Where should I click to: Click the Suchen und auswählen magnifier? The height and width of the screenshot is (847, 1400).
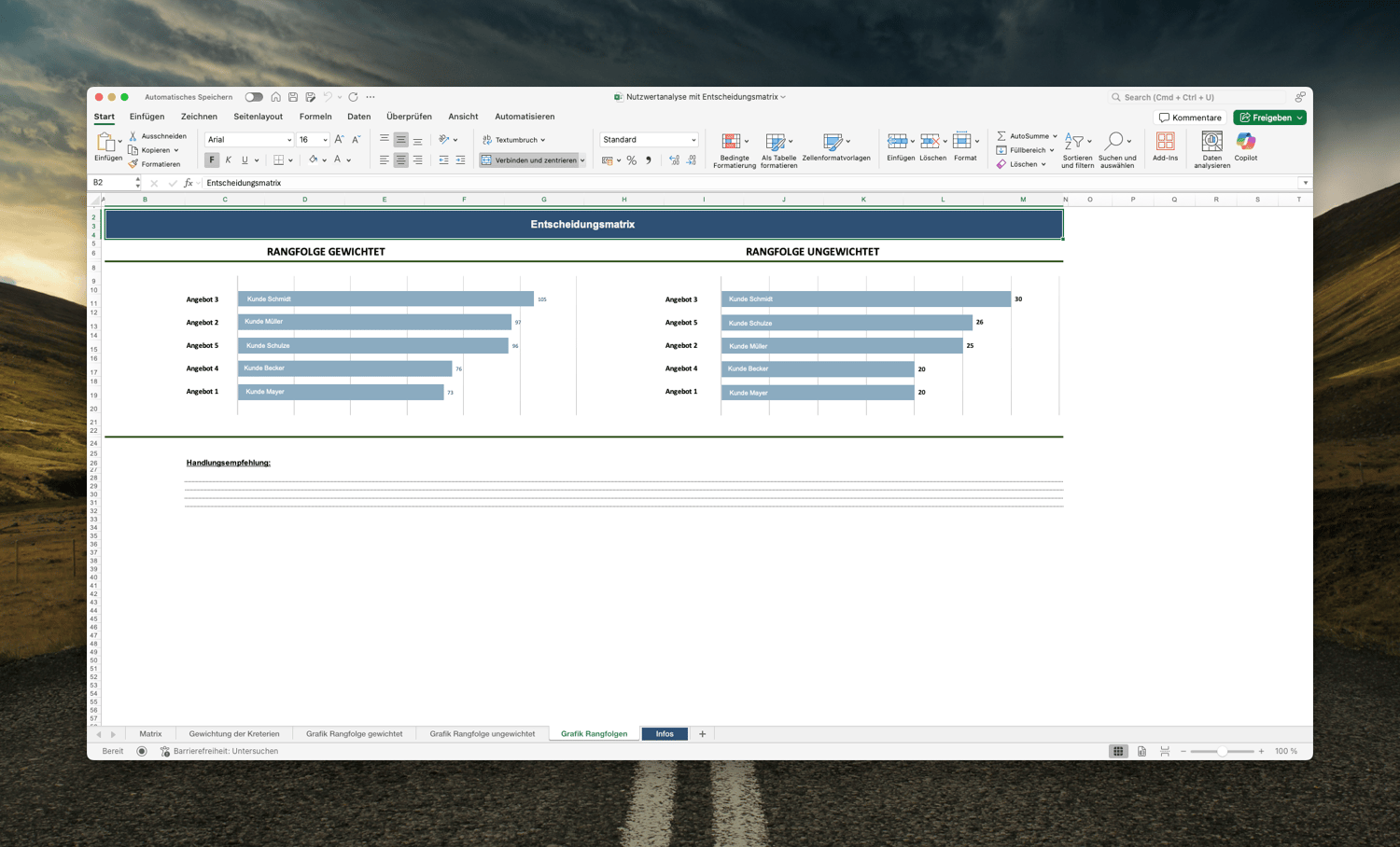[1117, 149]
